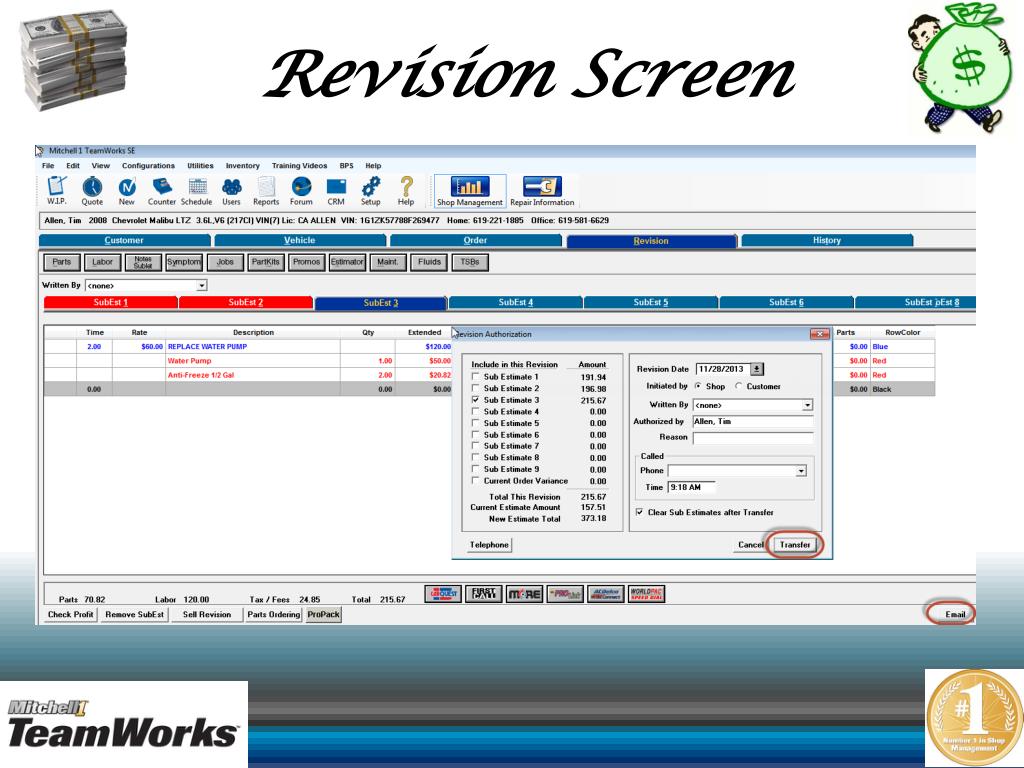This screenshot has height=768, width=1024.
Task: Expand the Called Phone dropdown
Action: [x=801, y=471]
